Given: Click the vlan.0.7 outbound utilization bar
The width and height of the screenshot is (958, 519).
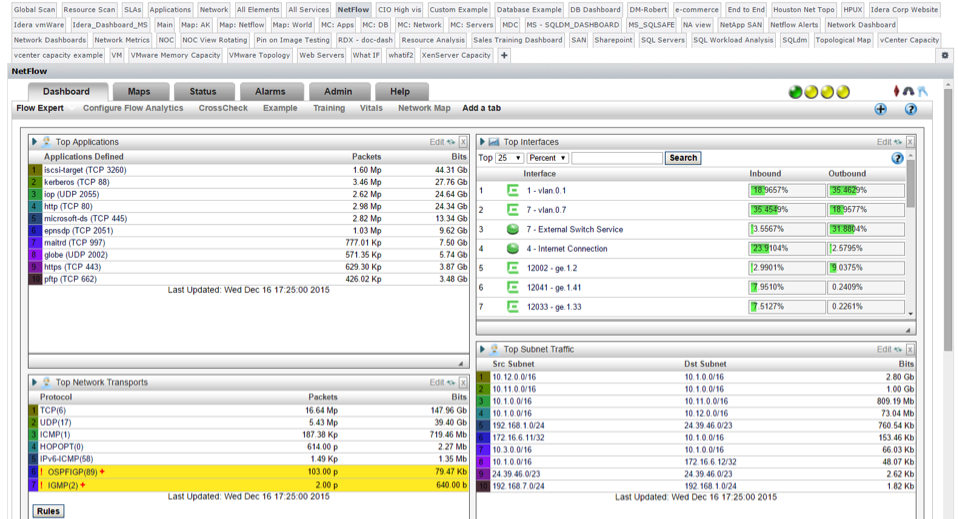Looking at the screenshot, I should pos(866,210).
